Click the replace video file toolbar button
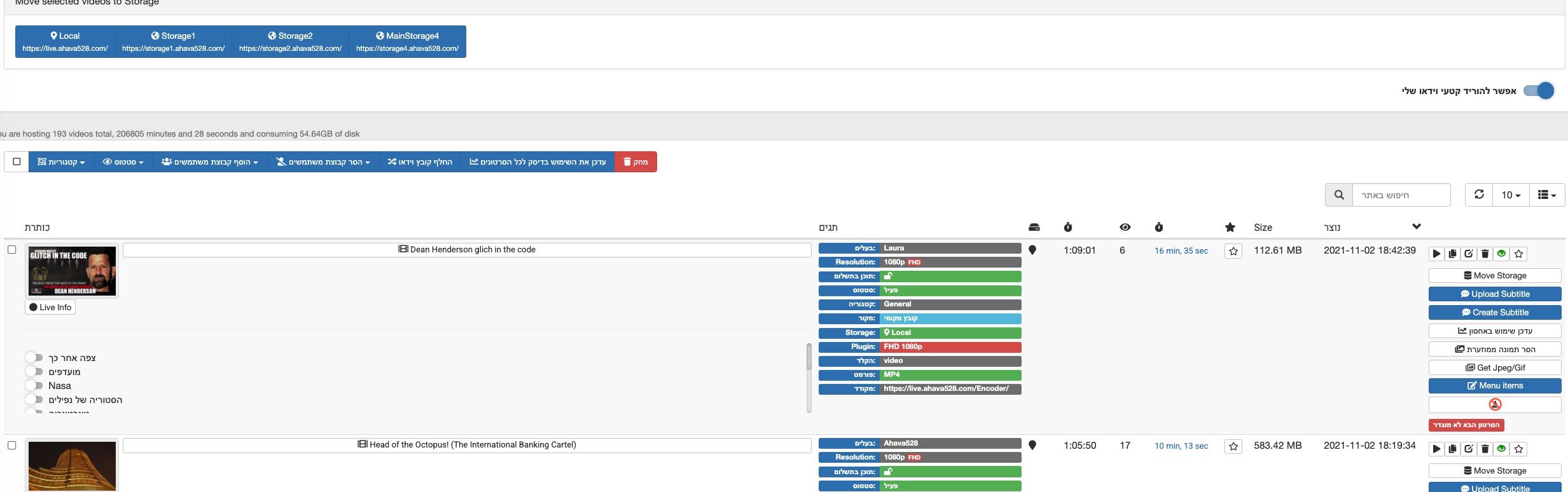Image resolution: width=1568 pixels, height=492 pixels. (x=420, y=161)
